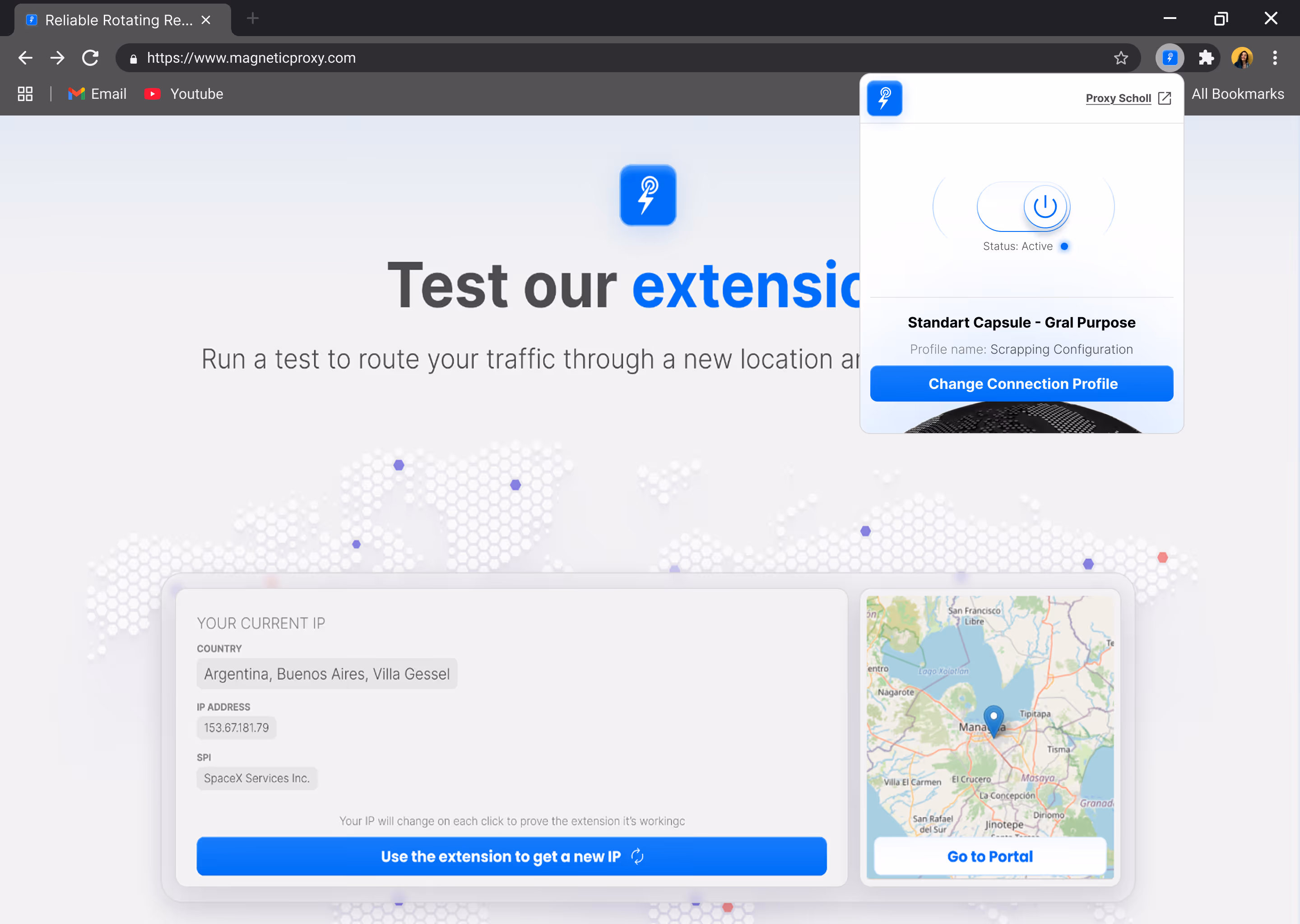Select the Reliable Rotating Re... tab
Image resolution: width=1300 pixels, height=924 pixels.
pos(122,20)
